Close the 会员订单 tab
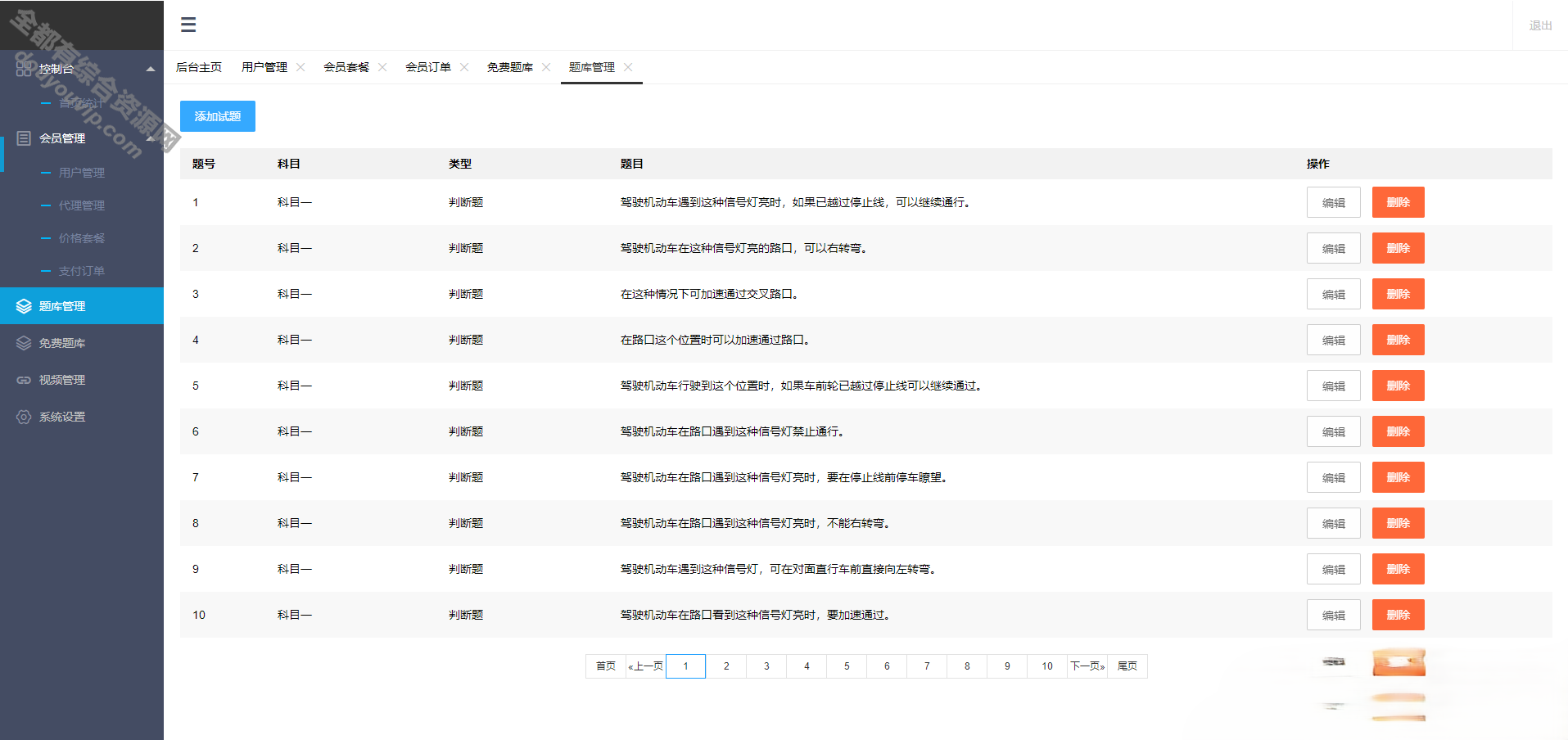Screen dimensions: 1568x740 (464, 67)
